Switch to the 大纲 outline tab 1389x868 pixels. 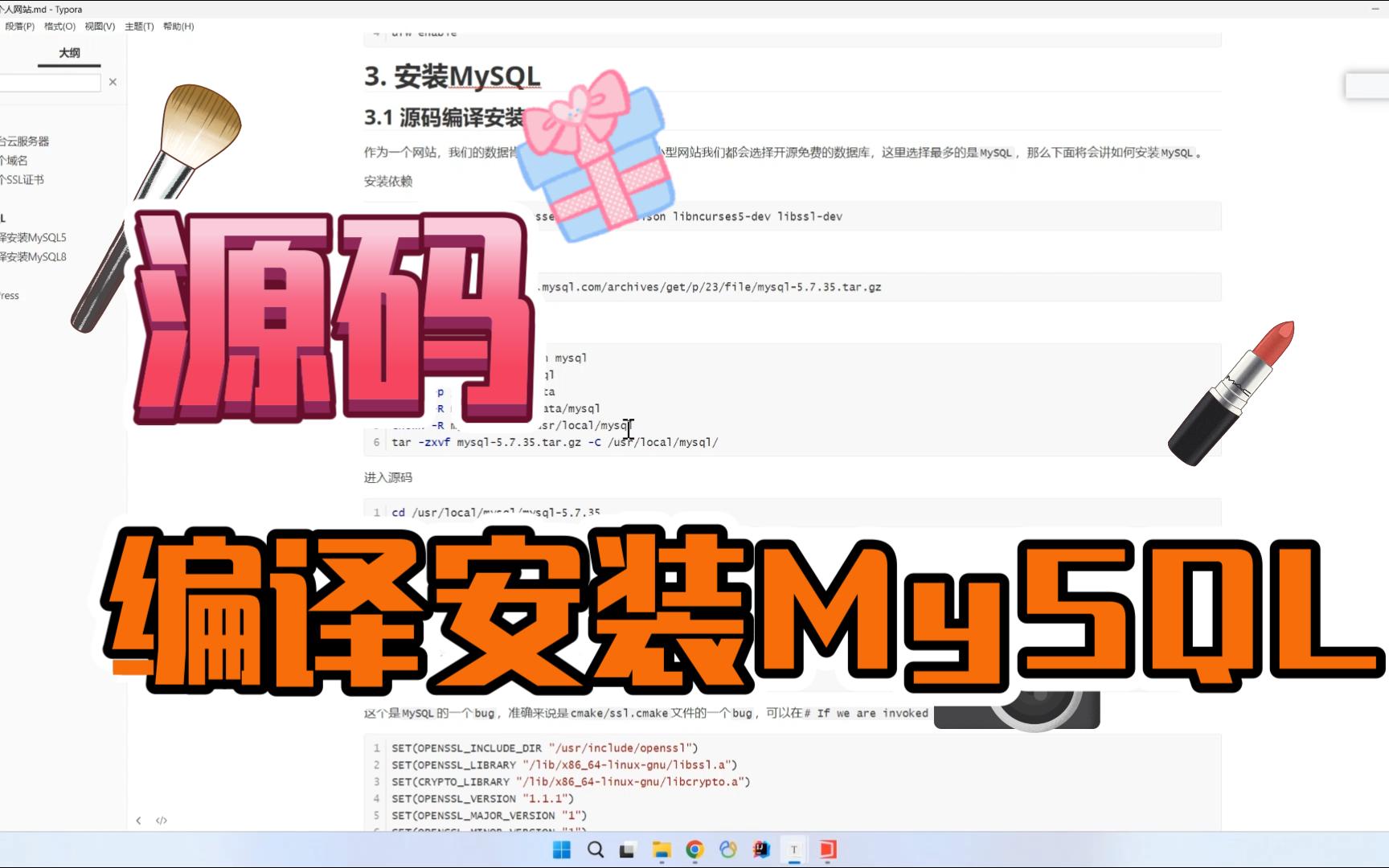click(x=69, y=53)
